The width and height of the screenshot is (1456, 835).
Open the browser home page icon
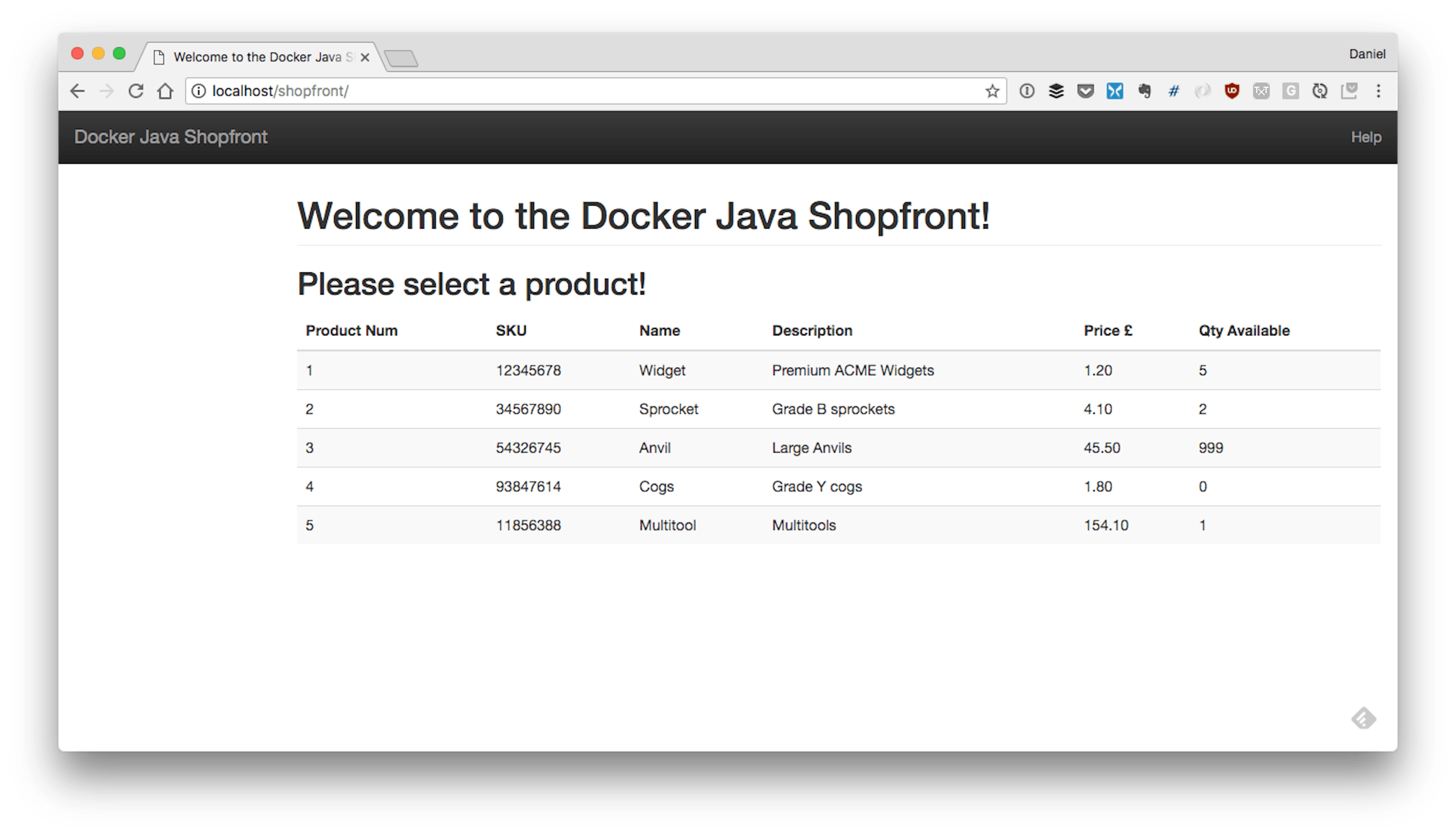pos(166,91)
